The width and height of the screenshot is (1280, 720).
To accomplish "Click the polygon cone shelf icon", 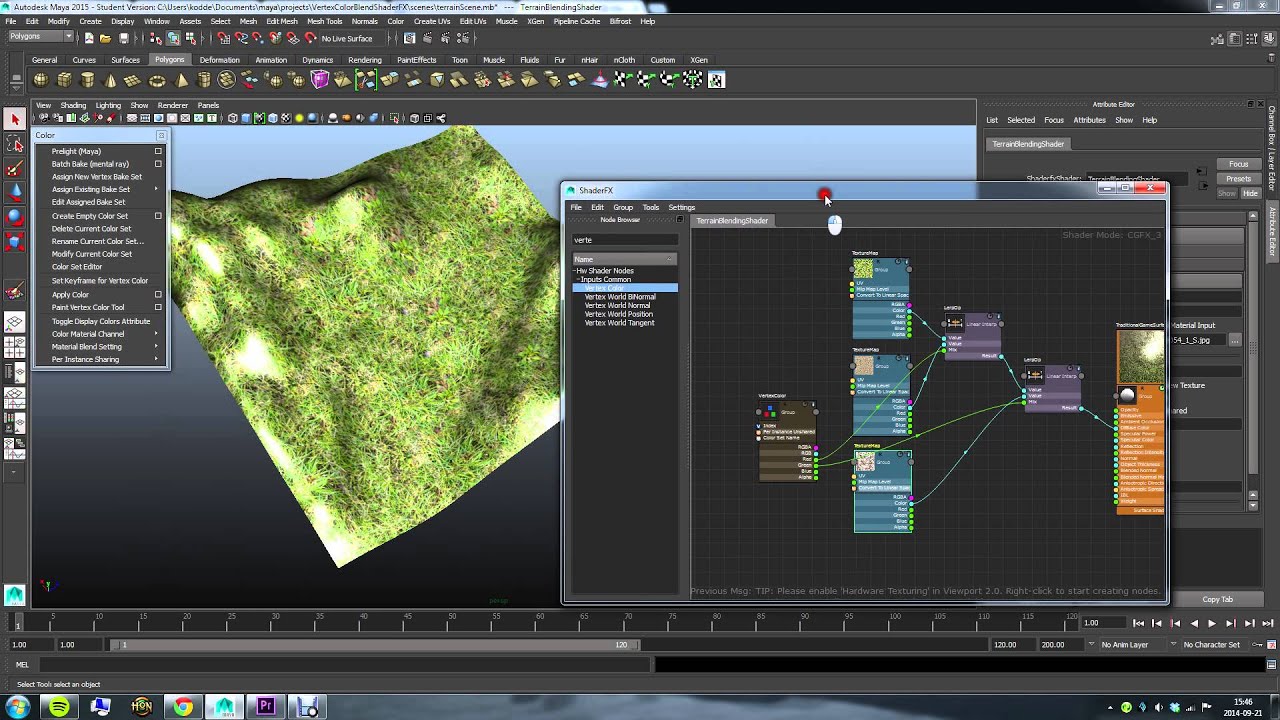I will coord(111,80).
